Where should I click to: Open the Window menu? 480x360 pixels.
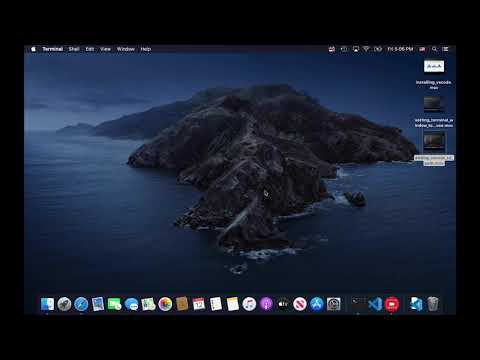coord(126,49)
